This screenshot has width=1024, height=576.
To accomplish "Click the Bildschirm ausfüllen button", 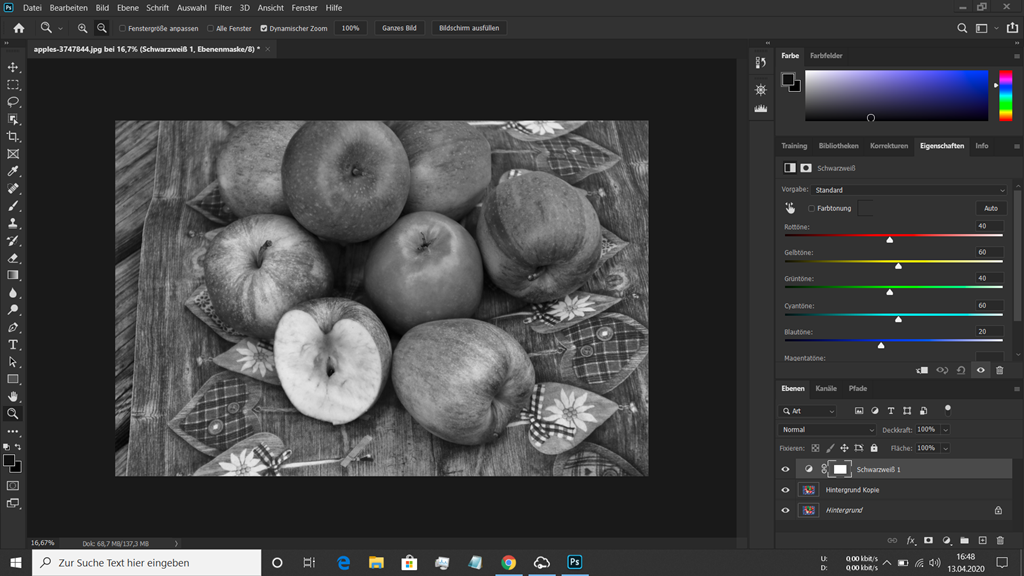I will [469, 28].
